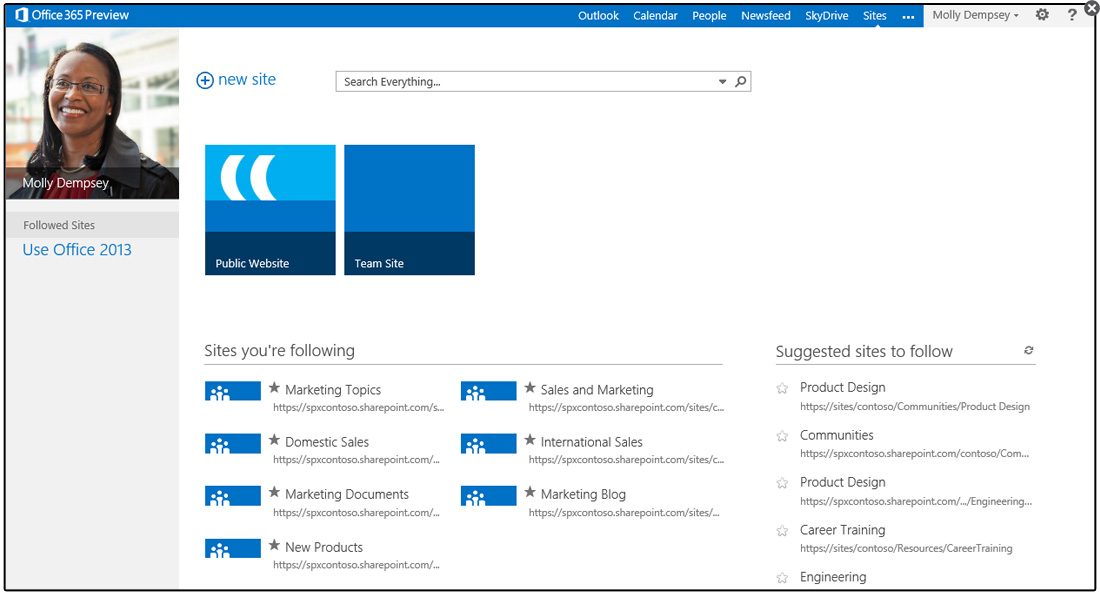Open SkyDrive from the top bar

coord(826,15)
